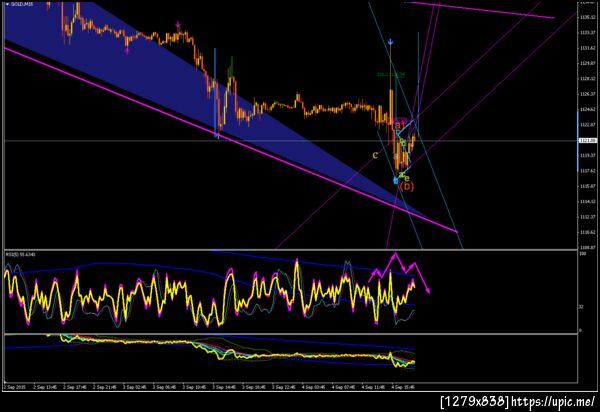The height and width of the screenshot is (412, 600).
Task: Click the 2 Sep 2015 time axis label
Action: click(15, 387)
